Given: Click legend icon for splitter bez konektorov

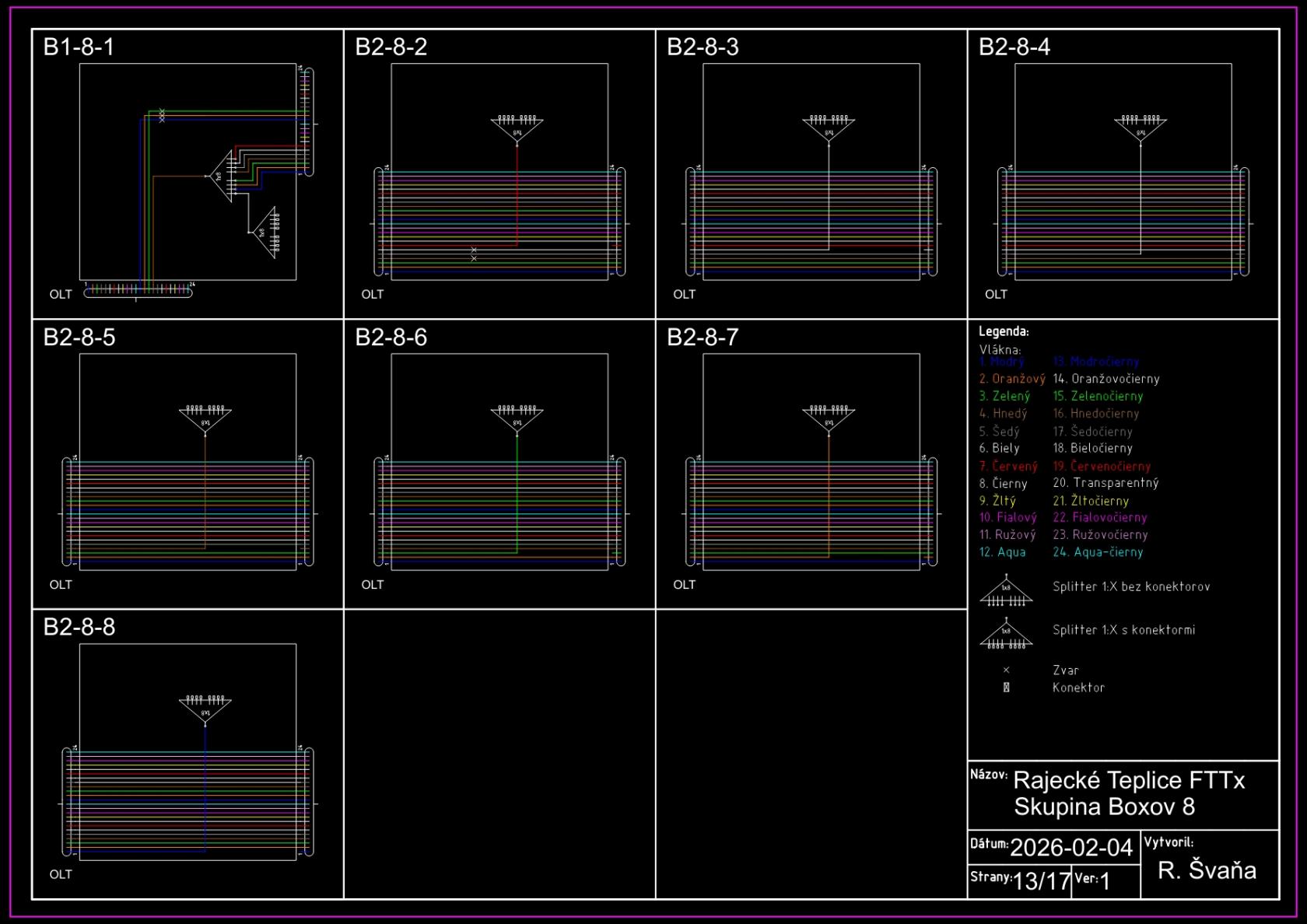Looking at the screenshot, I should coord(1006,592).
